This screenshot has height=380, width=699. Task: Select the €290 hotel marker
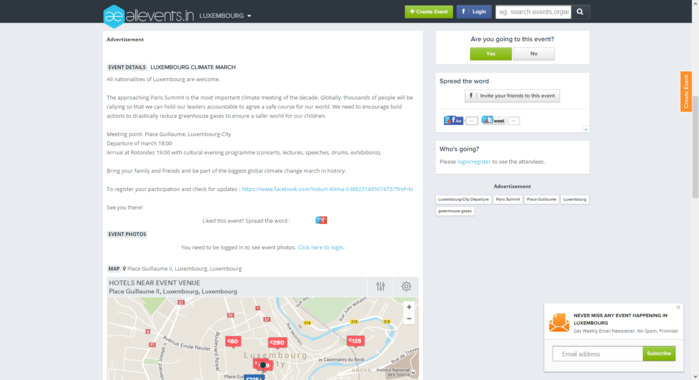point(277,343)
